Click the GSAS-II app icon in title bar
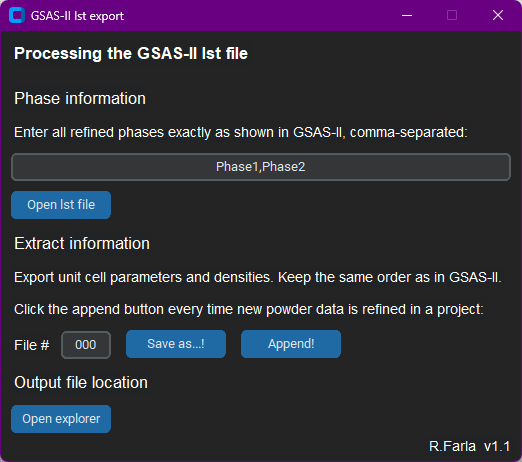Viewport: 522px width, 462px height. click(x=17, y=15)
